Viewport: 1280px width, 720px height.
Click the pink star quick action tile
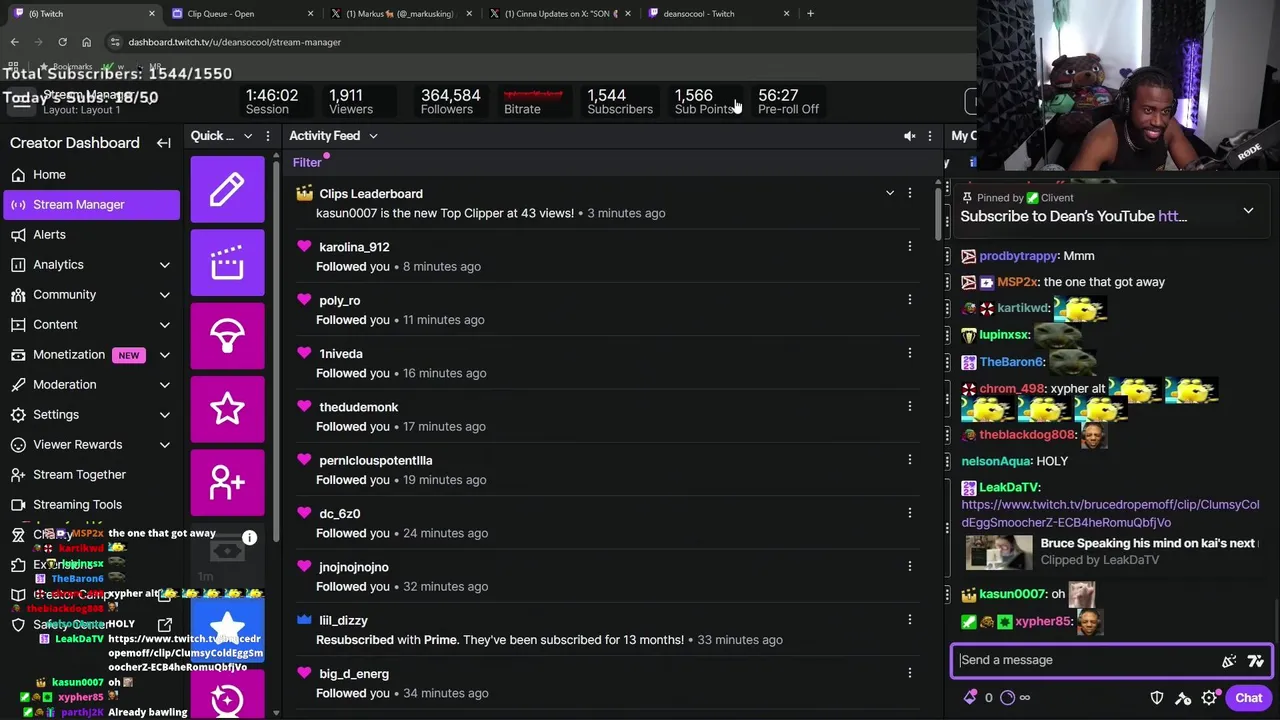(x=227, y=408)
